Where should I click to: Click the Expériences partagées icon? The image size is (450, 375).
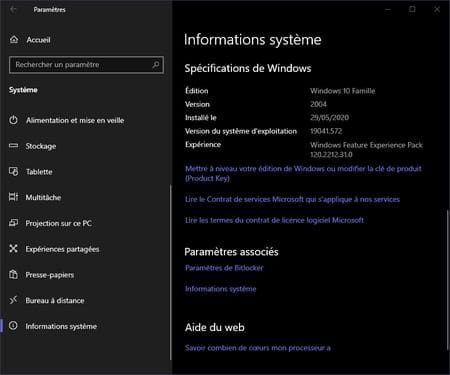(x=13, y=248)
